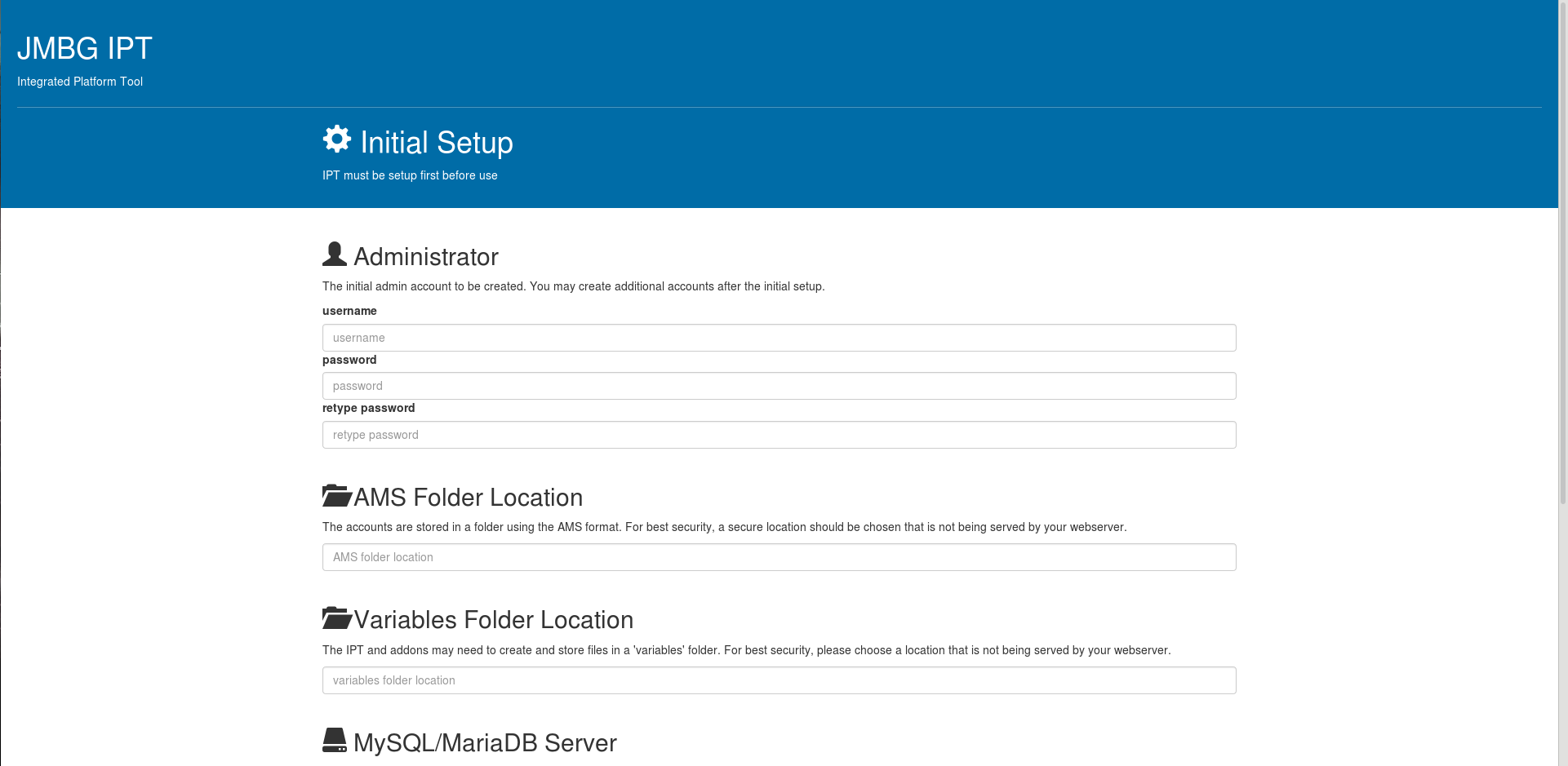1568x766 pixels.
Task: Click the MySQL/MariaDB Server drive icon
Action: [335, 740]
